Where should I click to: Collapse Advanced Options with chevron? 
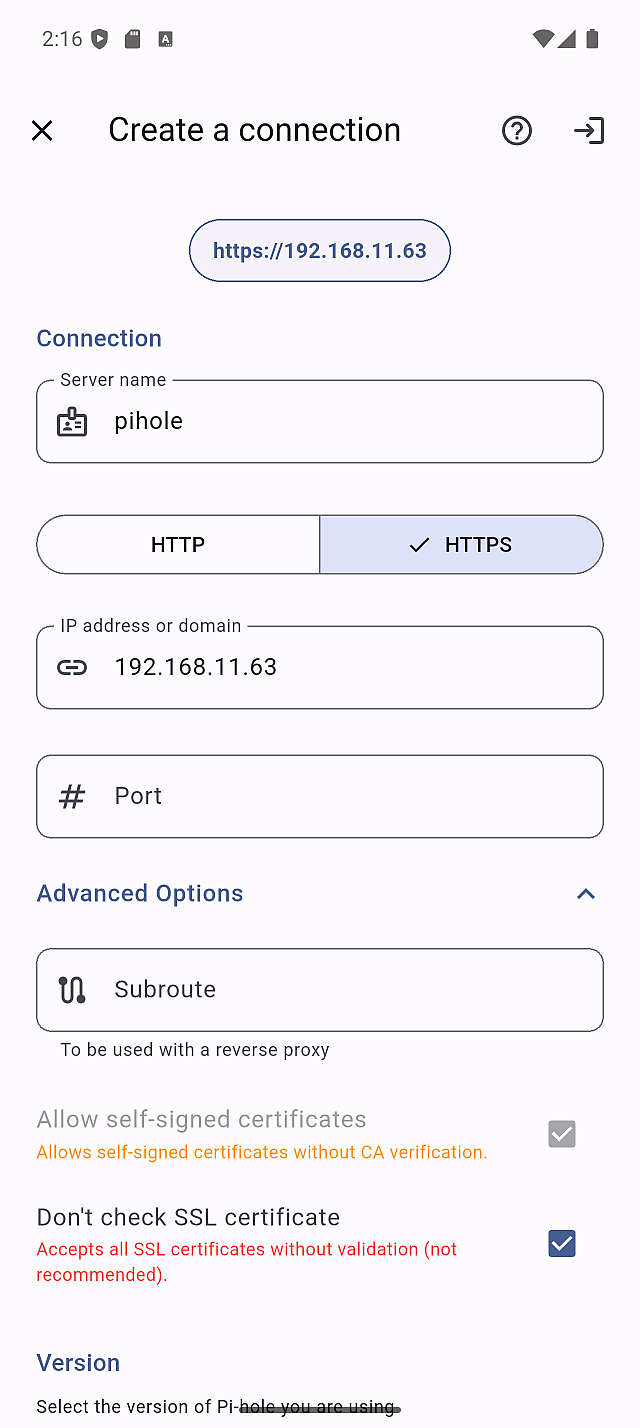tap(586, 894)
